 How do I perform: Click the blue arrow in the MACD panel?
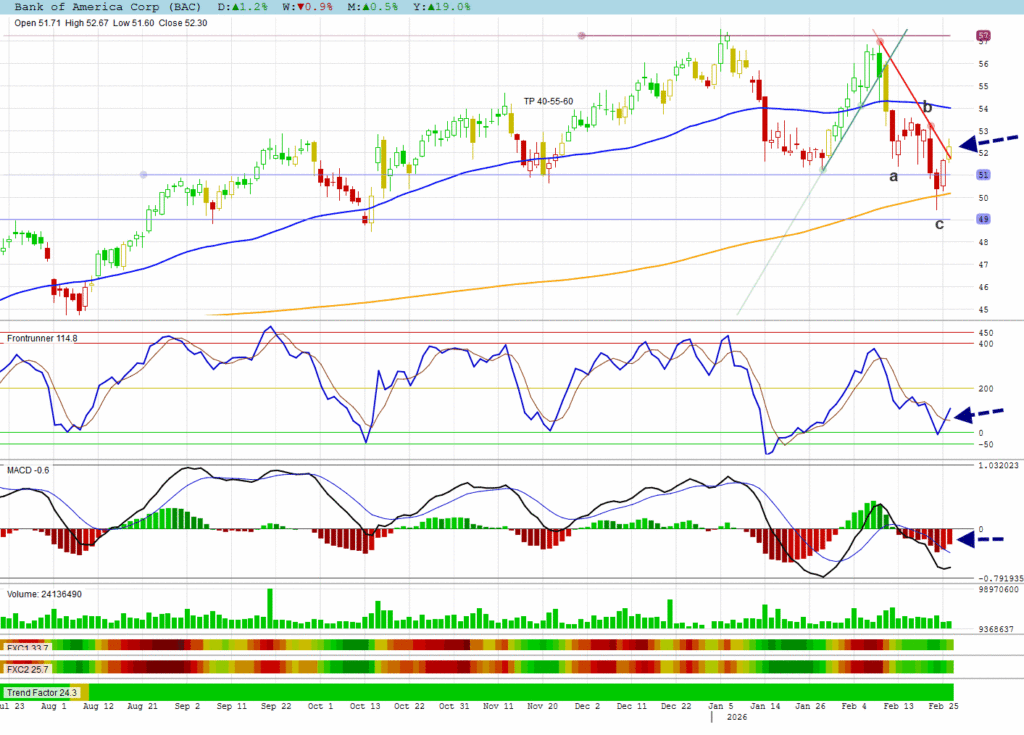tap(980, 540)
